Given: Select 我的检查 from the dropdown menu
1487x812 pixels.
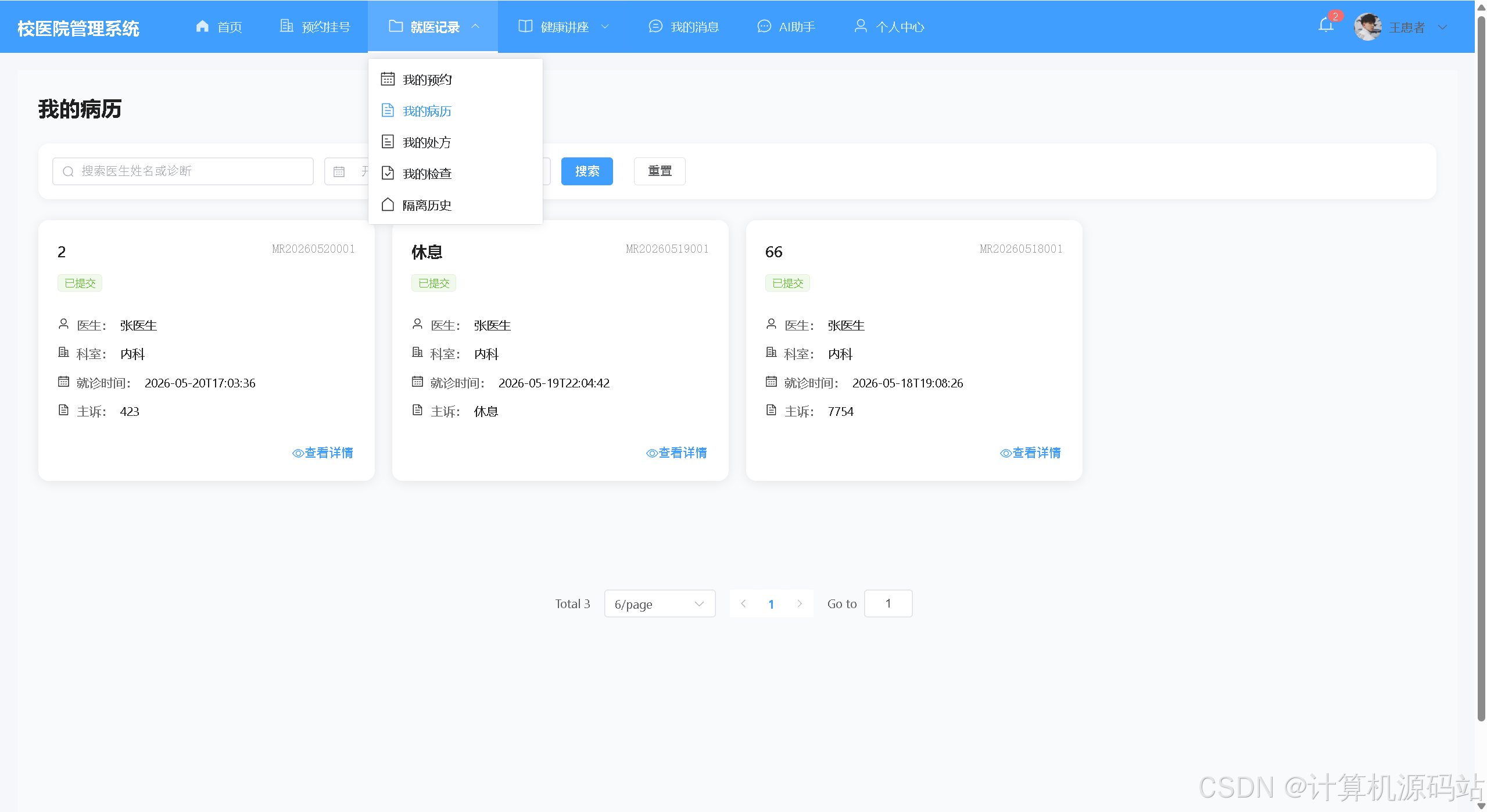Looking at the screenshot, I should (456, 174).
